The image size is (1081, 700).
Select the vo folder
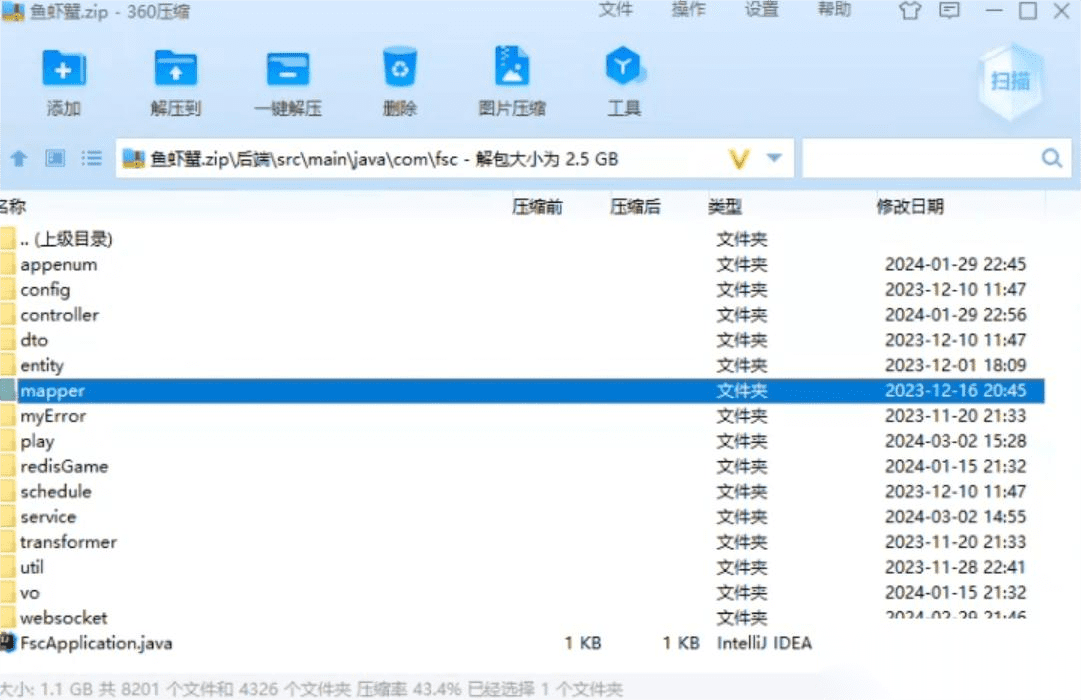pos(522,592)
